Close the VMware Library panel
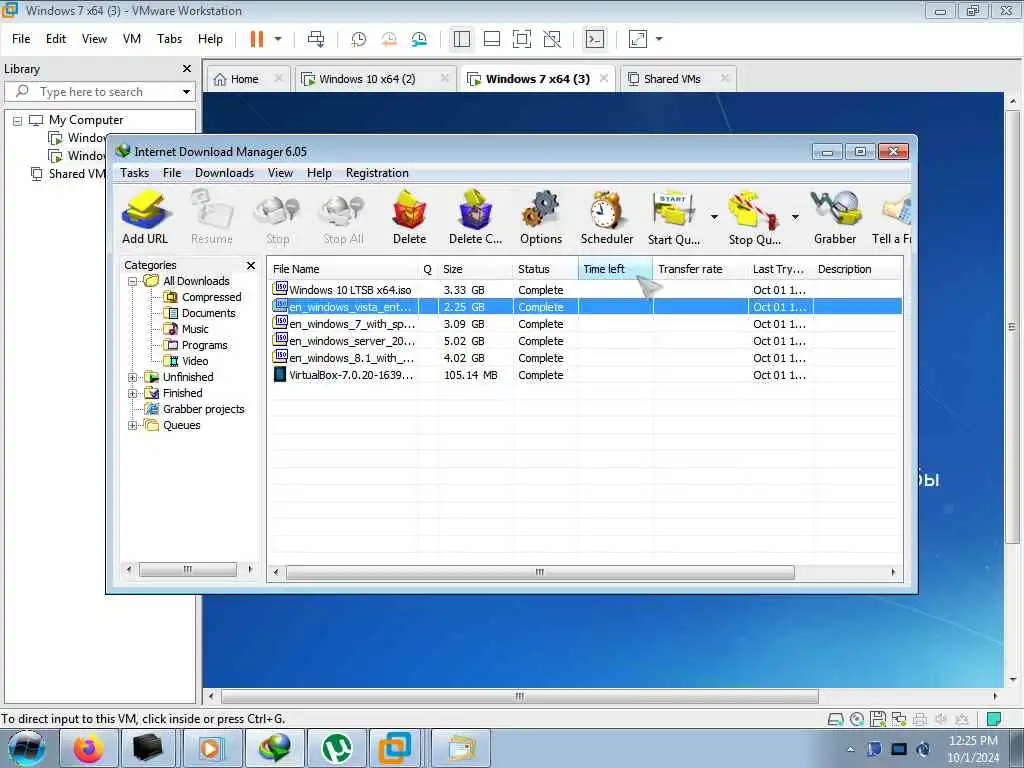 187,69
